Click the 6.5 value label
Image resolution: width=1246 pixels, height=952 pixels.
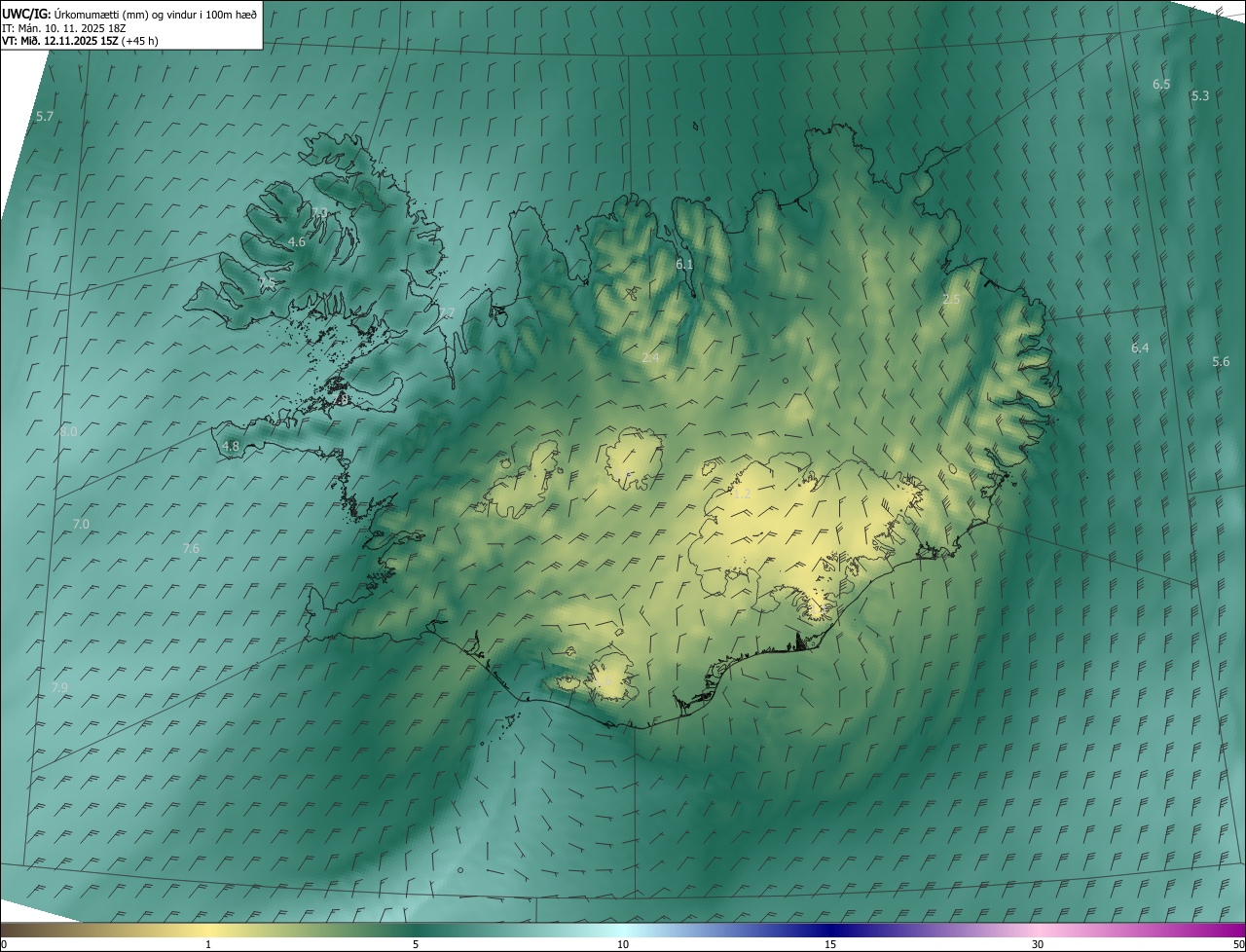(1161, 85)
